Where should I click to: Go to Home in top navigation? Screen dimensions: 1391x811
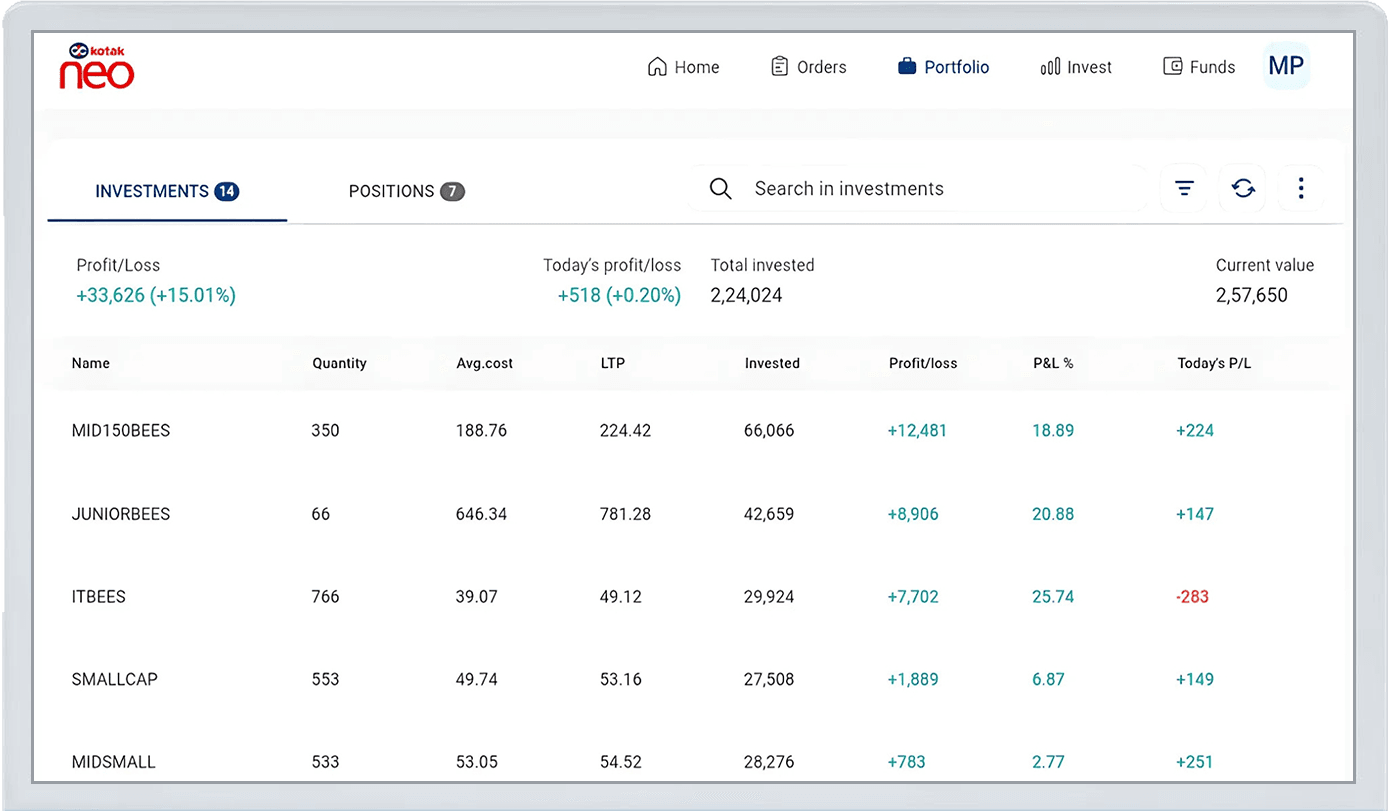click(x=684, y=67)
